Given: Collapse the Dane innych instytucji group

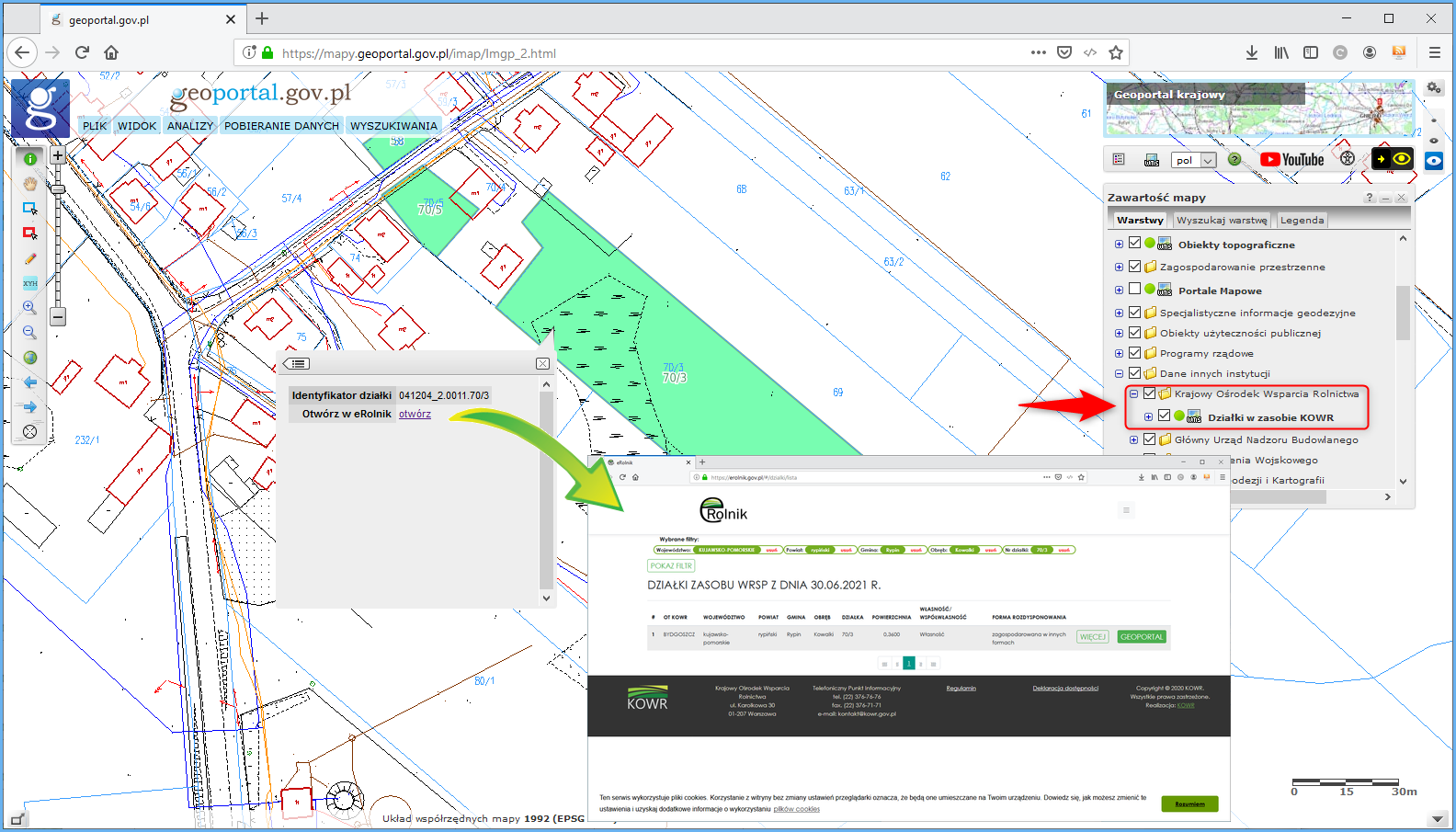Looking at the screenshot, I should click(1119, 374).
